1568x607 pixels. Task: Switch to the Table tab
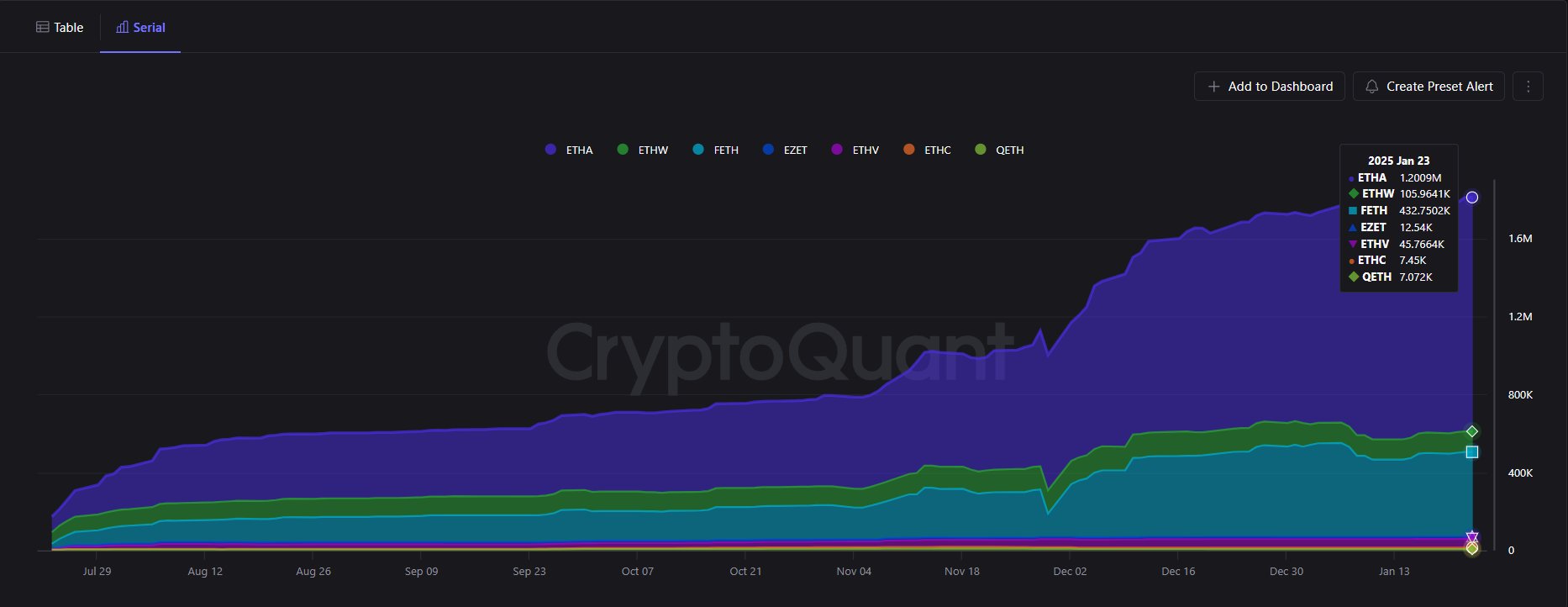coord(60,27)
